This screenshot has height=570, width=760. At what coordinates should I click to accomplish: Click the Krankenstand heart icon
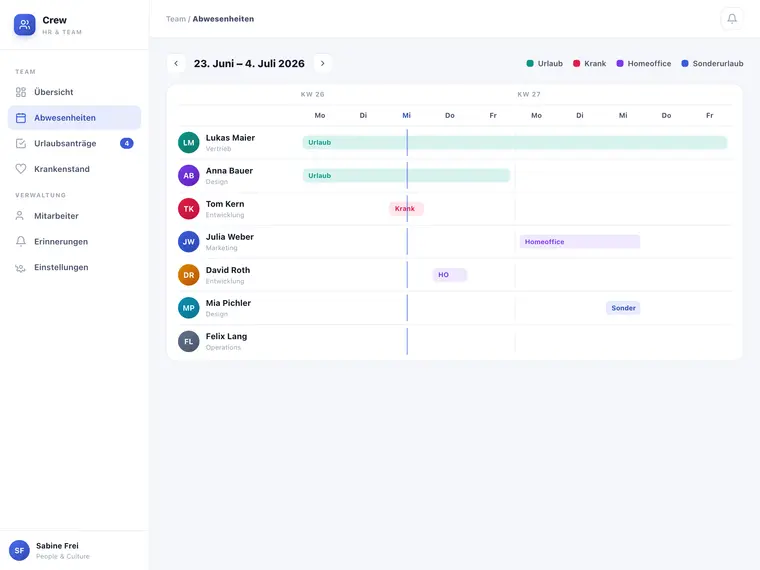21,169
